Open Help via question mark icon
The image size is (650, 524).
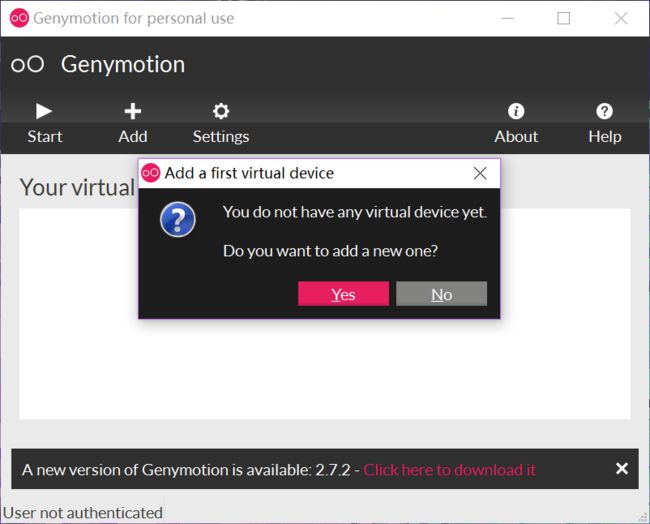point(604,111)
